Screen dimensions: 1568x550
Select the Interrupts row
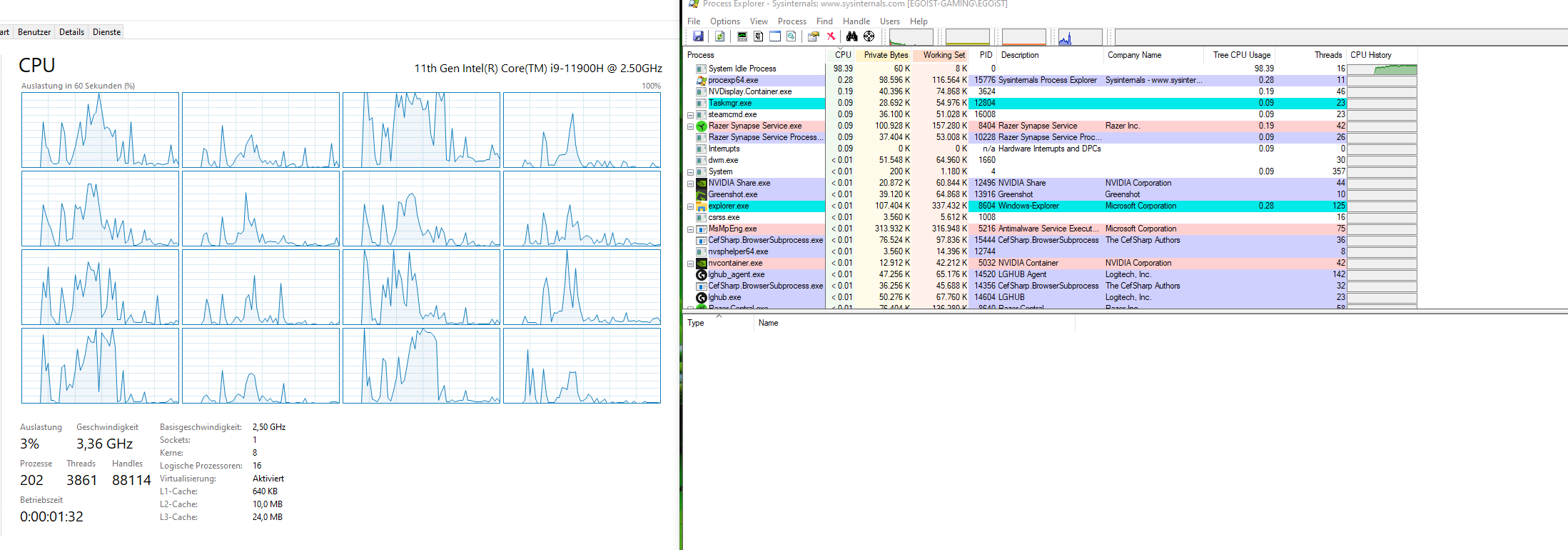pos(1051,149)
